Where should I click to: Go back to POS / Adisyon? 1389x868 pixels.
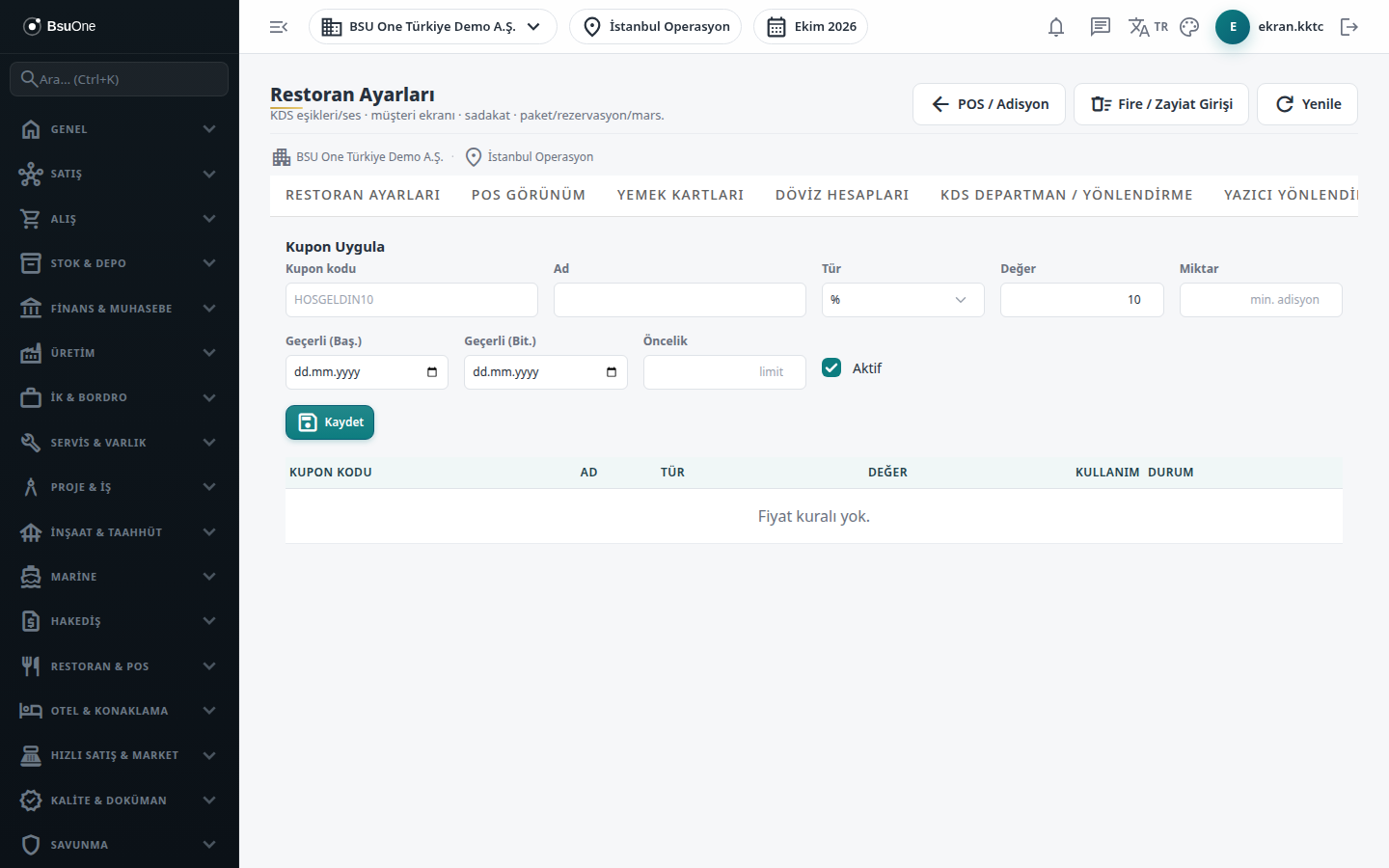pos(989,104)
